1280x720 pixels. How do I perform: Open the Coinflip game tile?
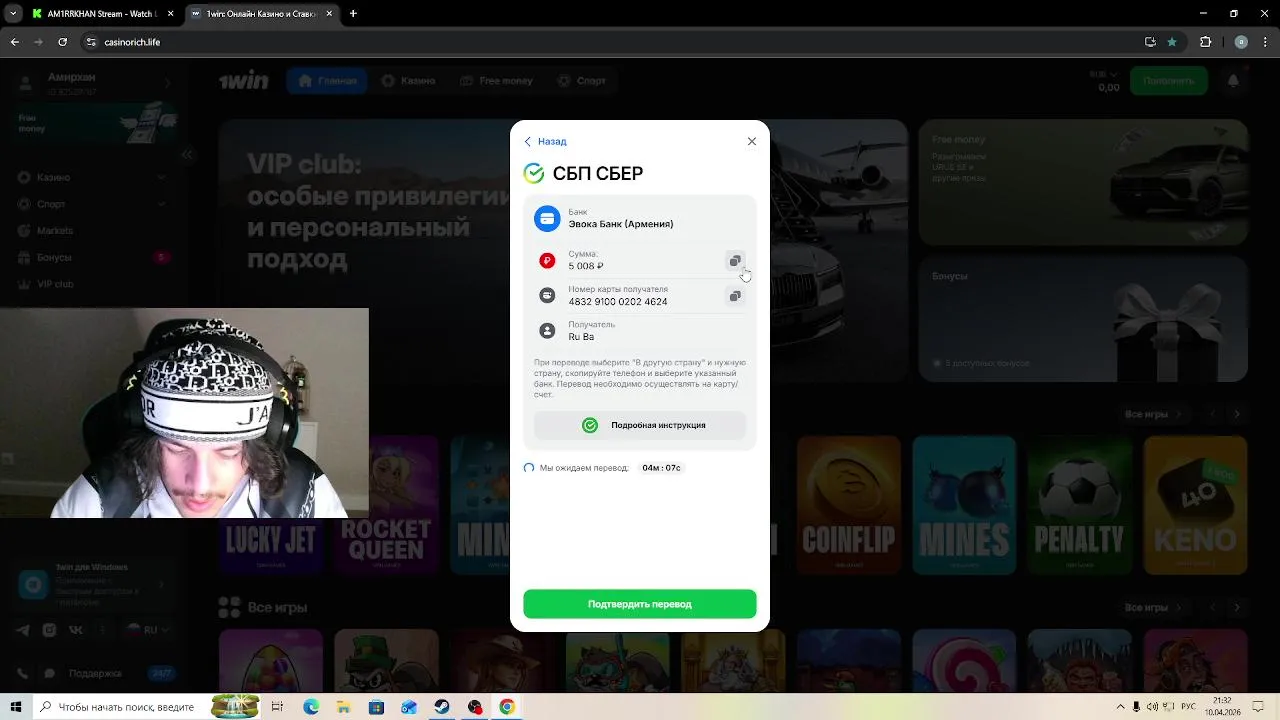[x=848, y=505]
